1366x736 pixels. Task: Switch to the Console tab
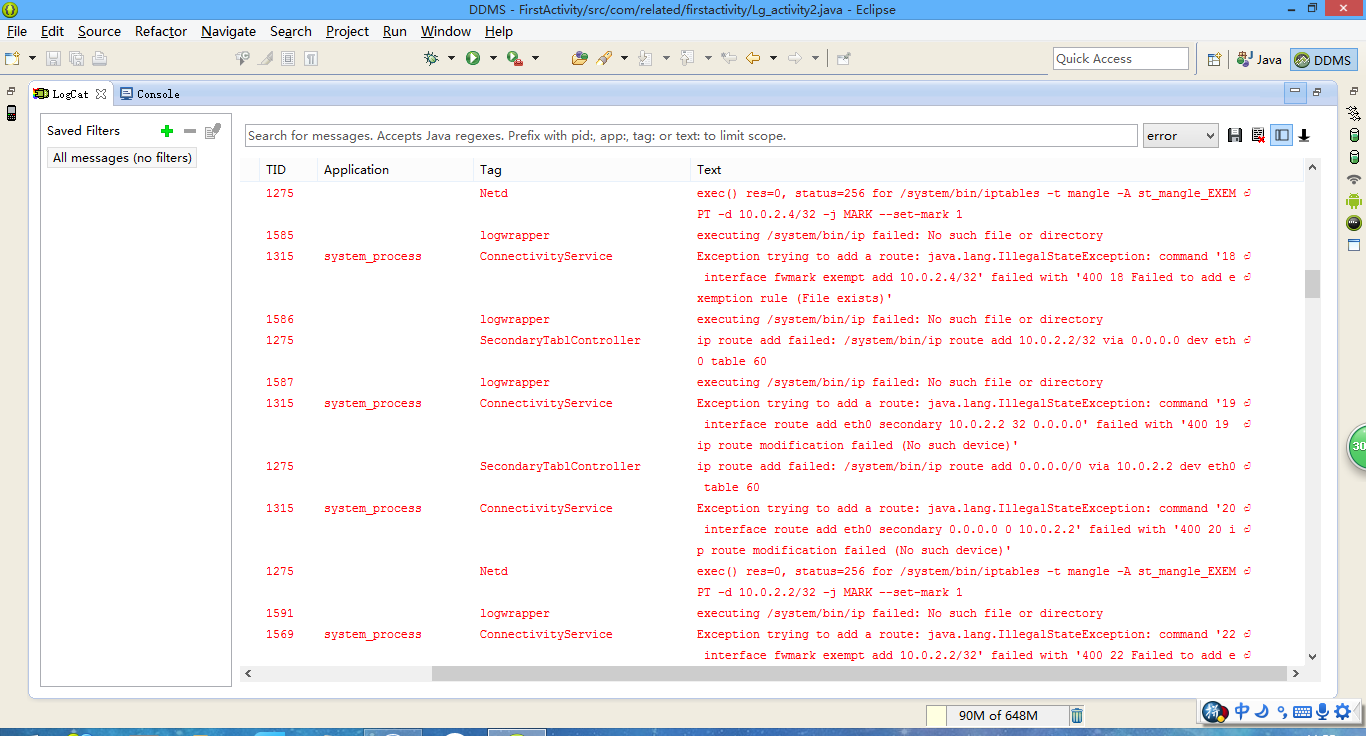pos(150,94)
